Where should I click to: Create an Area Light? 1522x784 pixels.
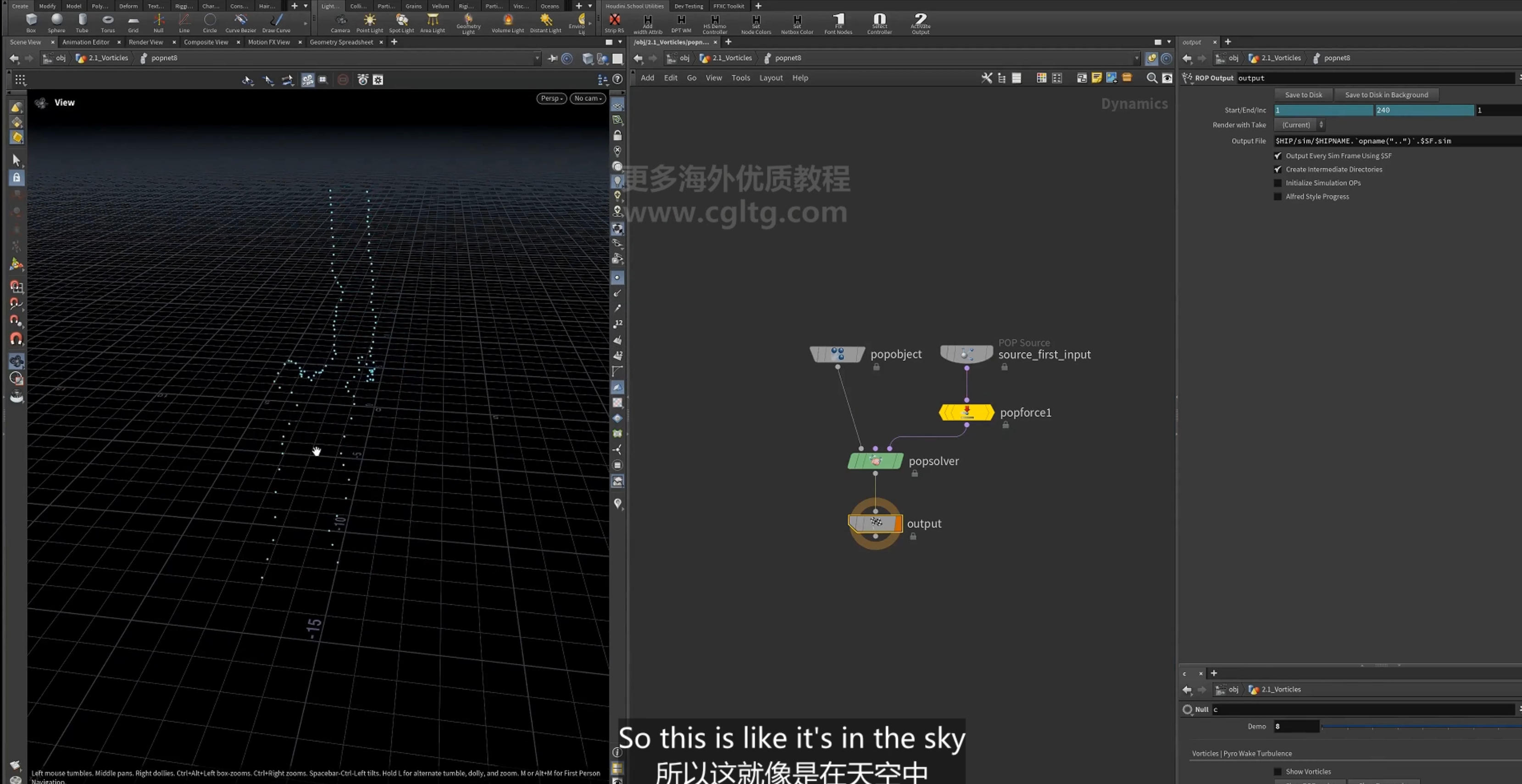433,22
